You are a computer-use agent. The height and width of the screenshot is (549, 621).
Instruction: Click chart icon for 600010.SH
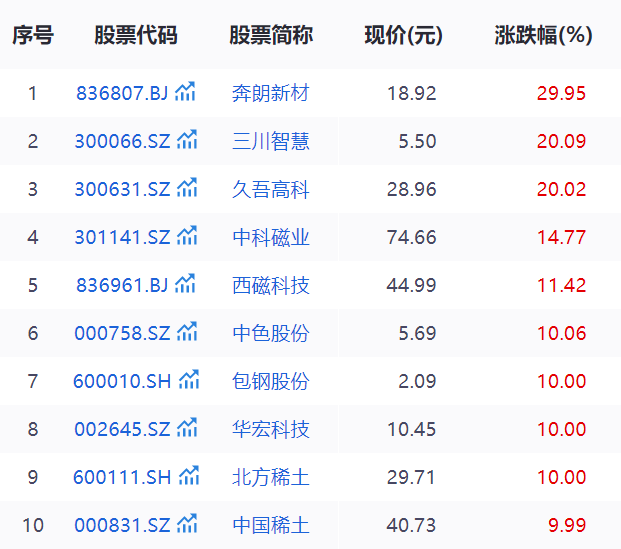click(x=189, y=381)
